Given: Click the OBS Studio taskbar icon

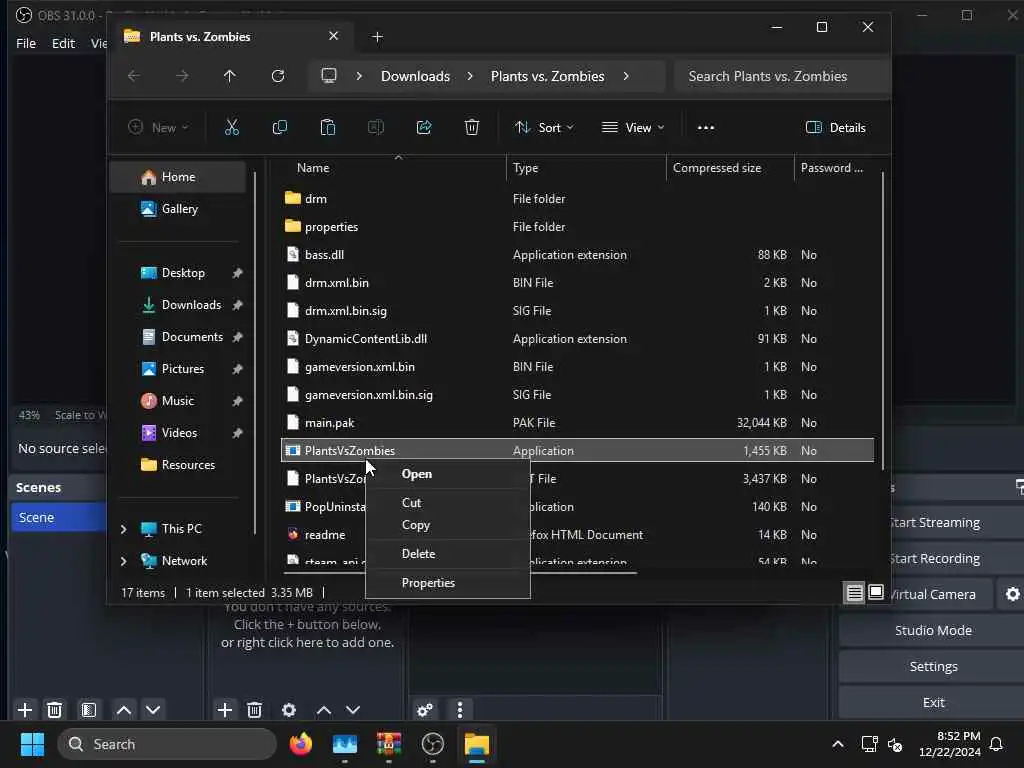Looking at the screenshot, I should pyautogui.click(x=432, y=744).
